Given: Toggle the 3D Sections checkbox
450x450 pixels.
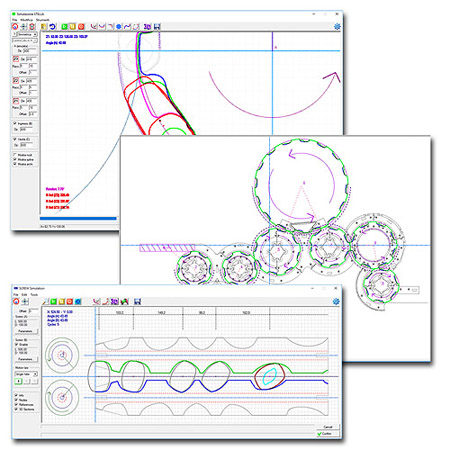Looking at the screenshot, I should 16,409.
